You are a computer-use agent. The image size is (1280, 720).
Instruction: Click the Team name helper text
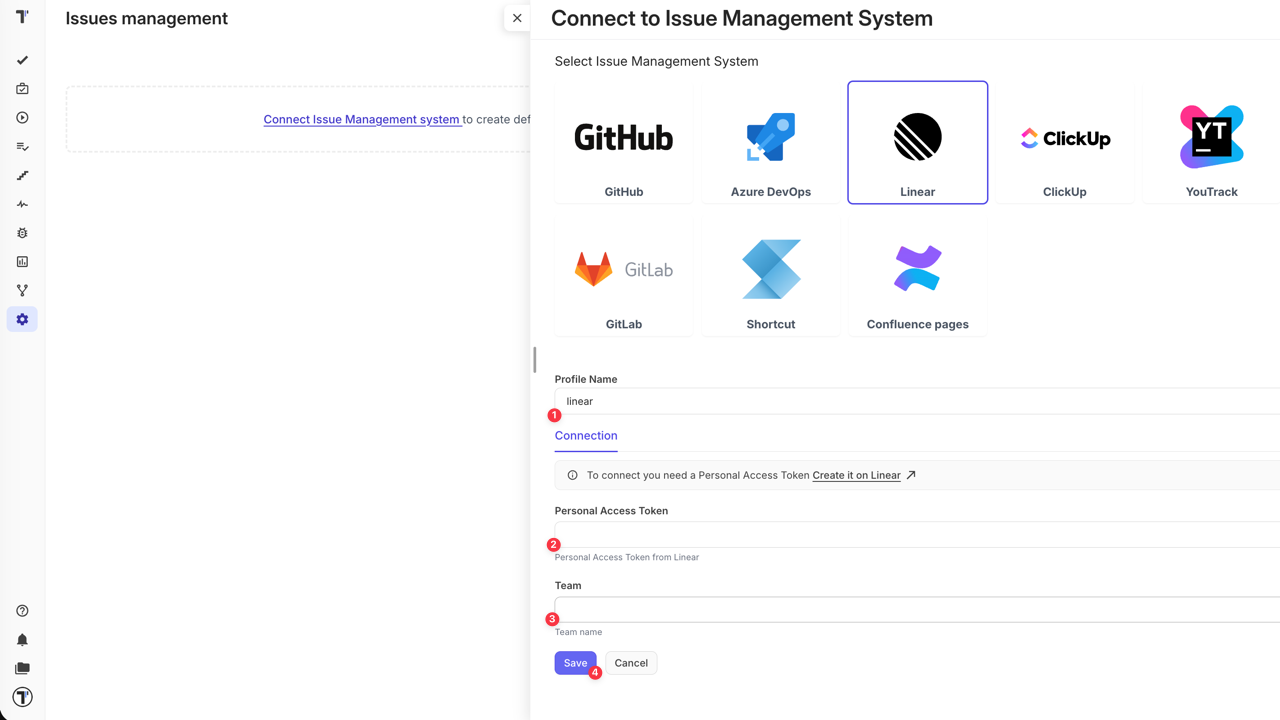[x=579, y=632]
